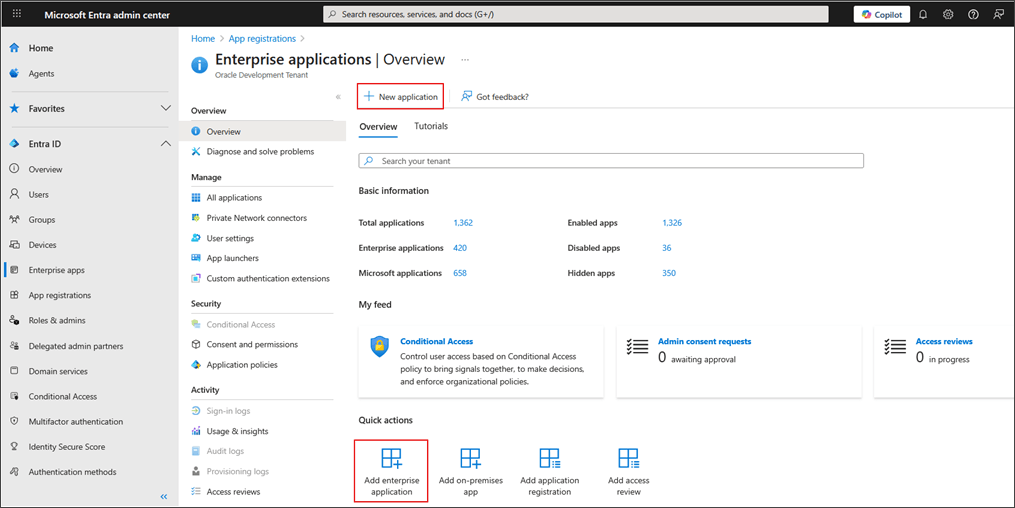This screenshot has width=1015, height=508.
Task: Open Access reviews in resource menu
Action: (233, 492)
